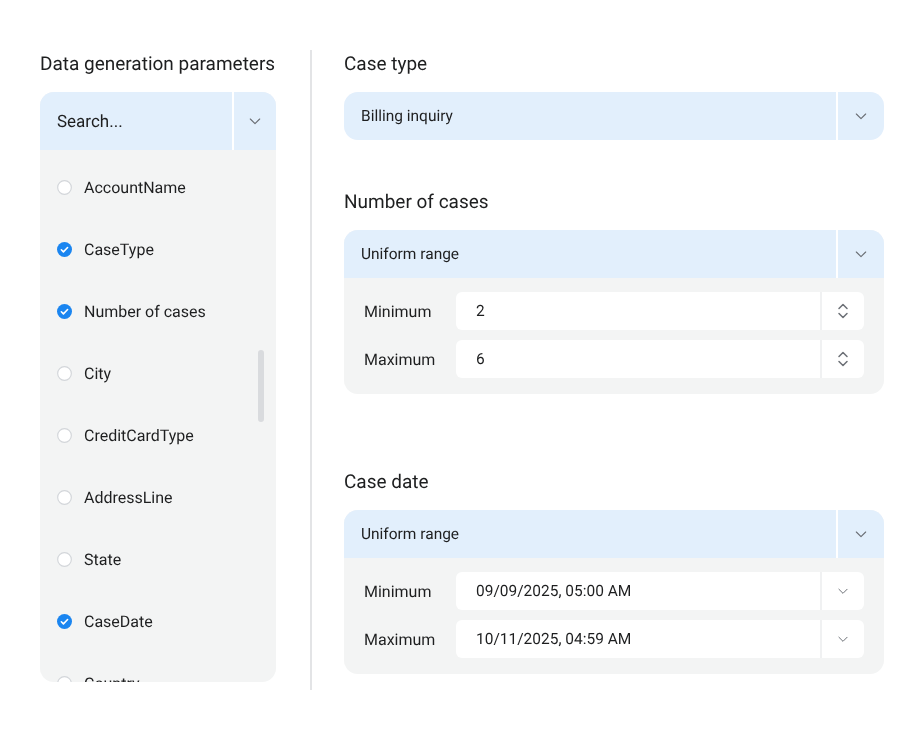Click the AddressLine label in the parameter list
924x750 pixels.
[128, 498]
